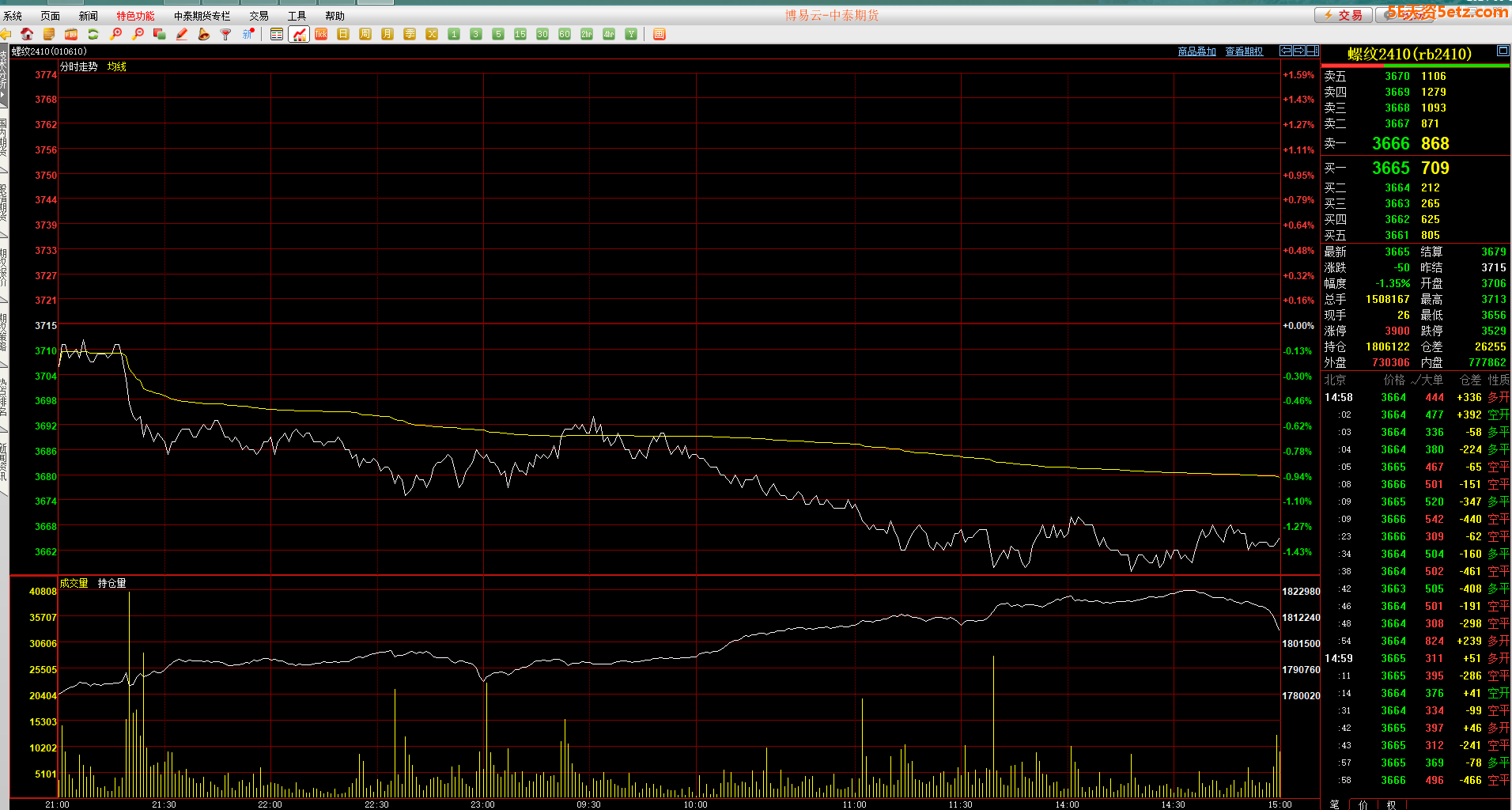Select the 4hr period icon
The image size is (1512, 810).
click(x=609, y=34)
